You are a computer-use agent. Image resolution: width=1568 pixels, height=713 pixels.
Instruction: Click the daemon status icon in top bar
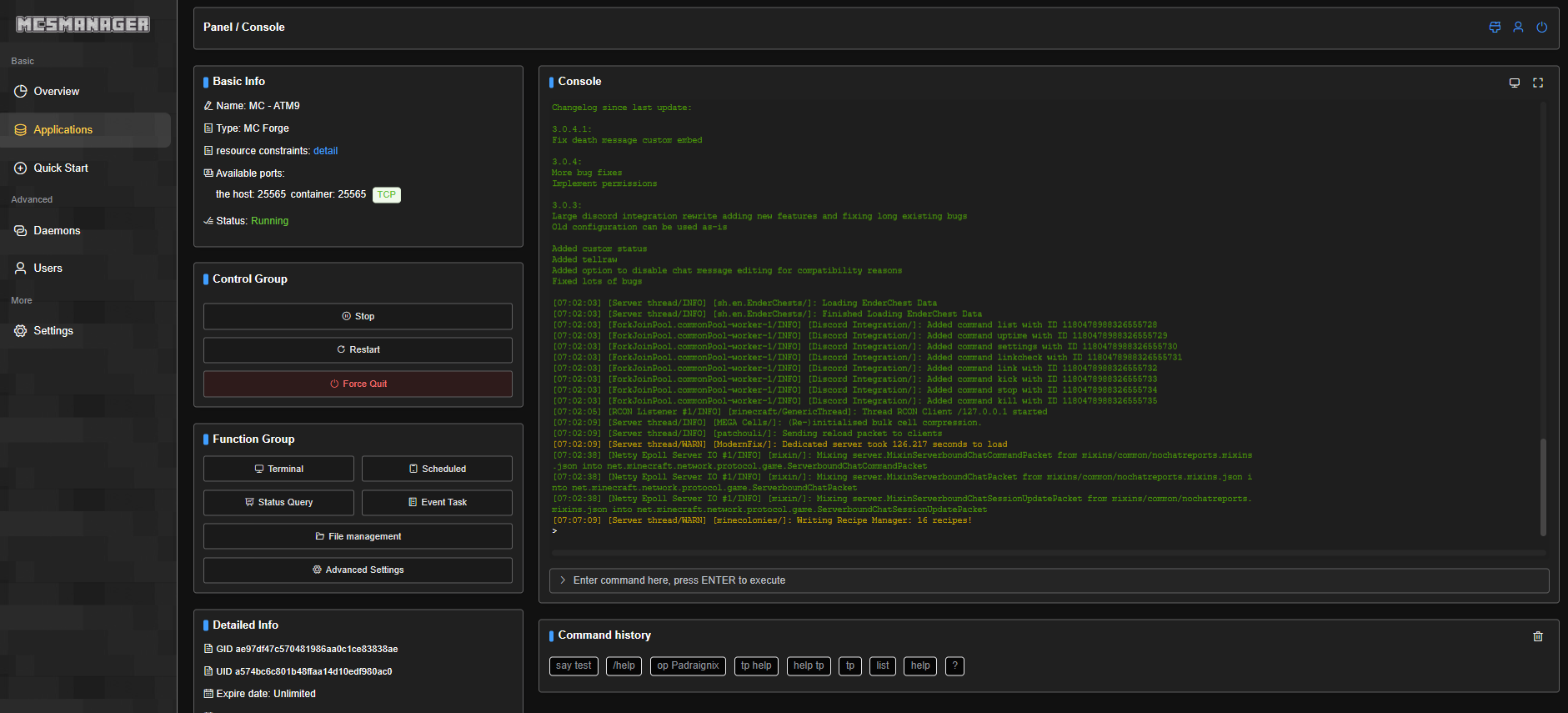pyautogui.click(x=1495, y=28)
